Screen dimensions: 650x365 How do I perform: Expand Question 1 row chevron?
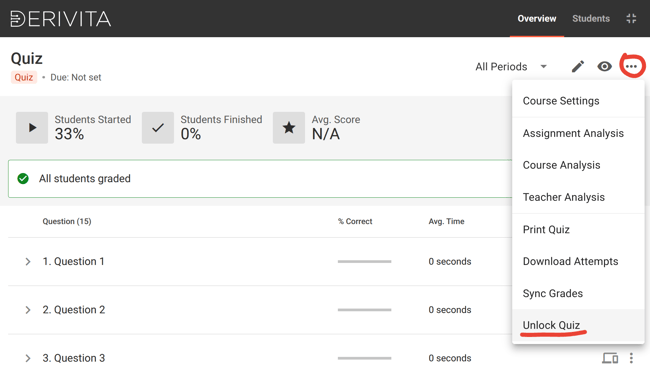coord(28,262)
